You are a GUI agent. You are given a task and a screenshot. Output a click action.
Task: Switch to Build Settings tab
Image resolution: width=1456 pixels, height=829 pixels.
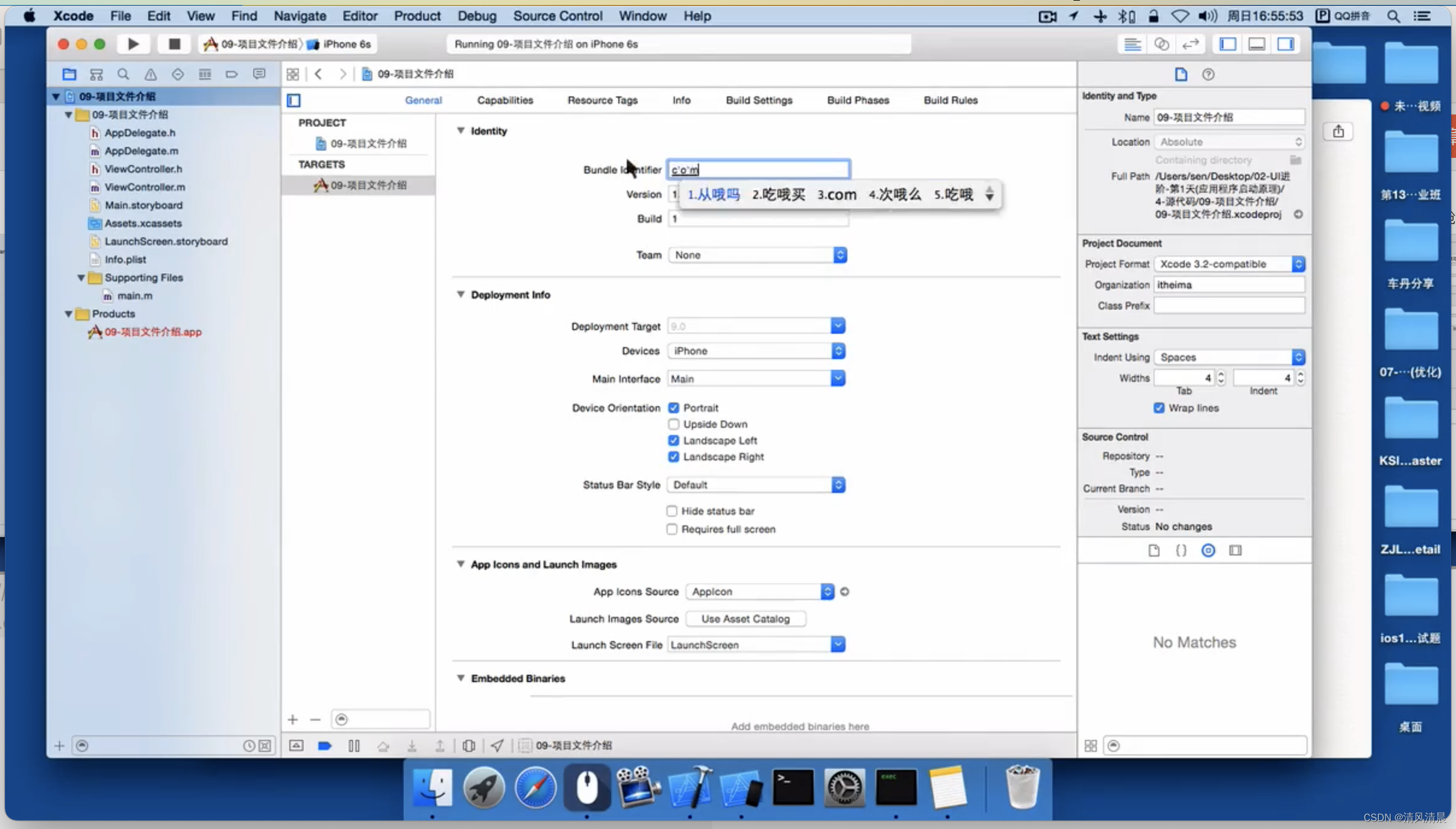[x=758, y=100]
